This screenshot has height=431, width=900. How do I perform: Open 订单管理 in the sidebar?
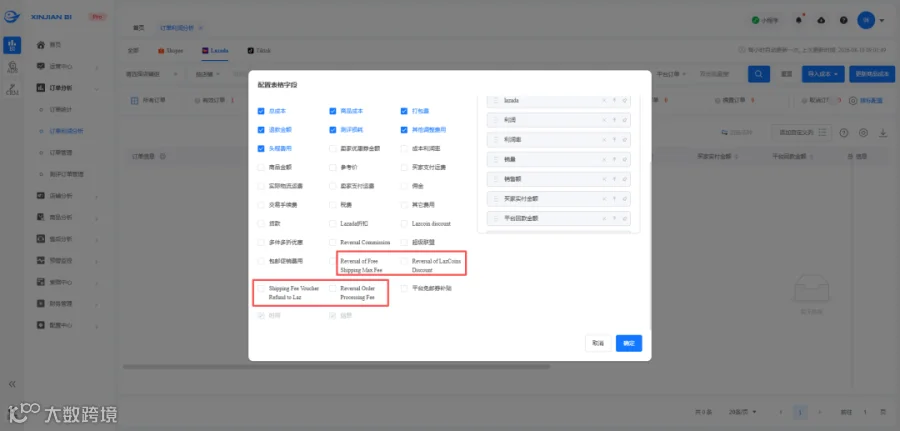[60, 153]
